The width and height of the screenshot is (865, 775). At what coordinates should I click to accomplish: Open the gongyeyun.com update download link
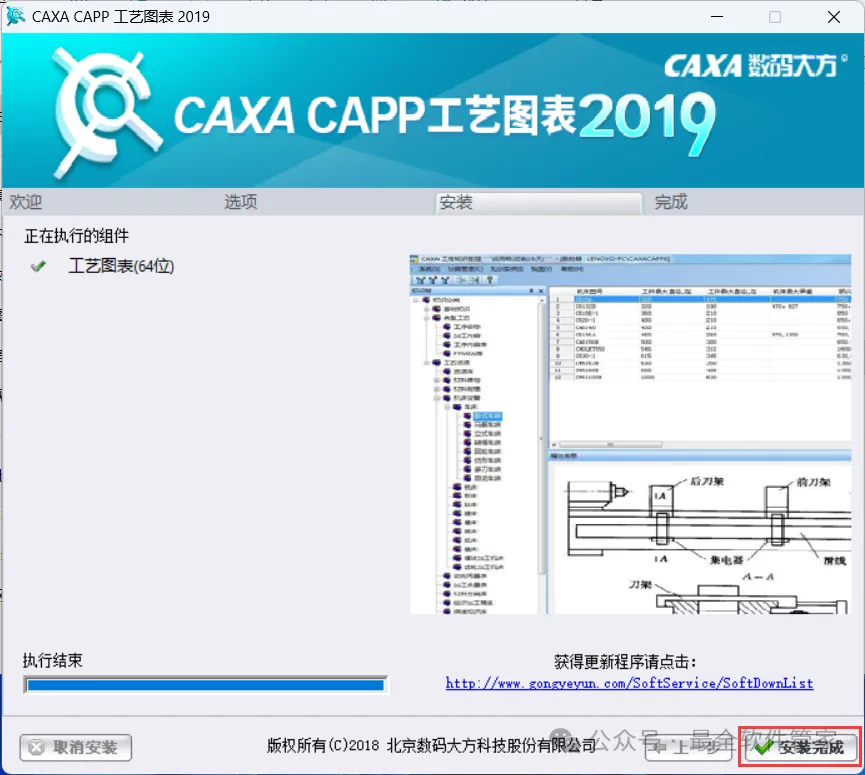629,683
